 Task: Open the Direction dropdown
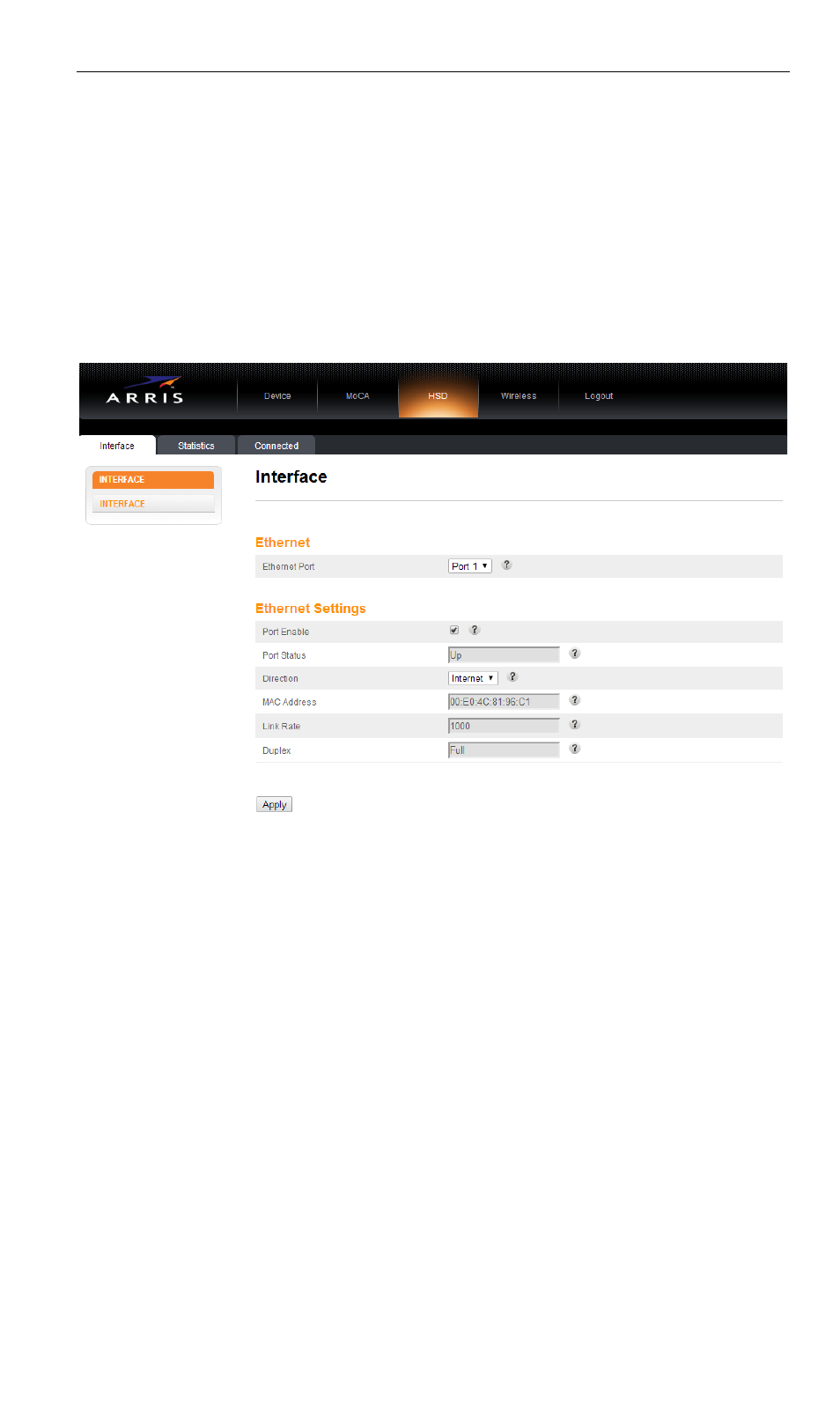[x=474, y=678]
